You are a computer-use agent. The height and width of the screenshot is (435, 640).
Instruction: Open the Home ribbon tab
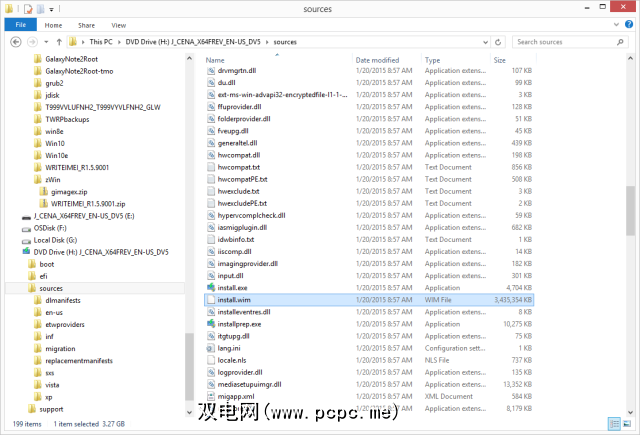pos(53,25)
